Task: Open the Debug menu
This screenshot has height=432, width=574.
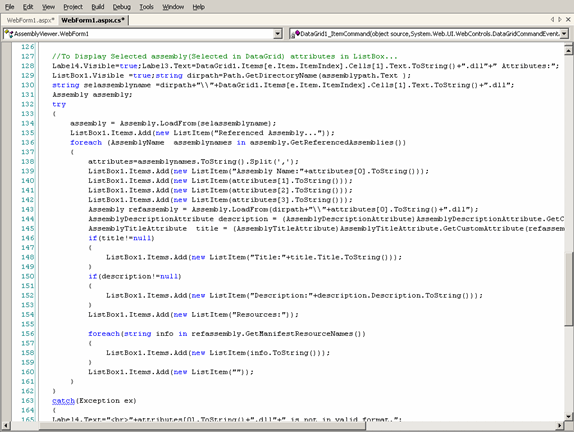Action: (x=122, y=7)
